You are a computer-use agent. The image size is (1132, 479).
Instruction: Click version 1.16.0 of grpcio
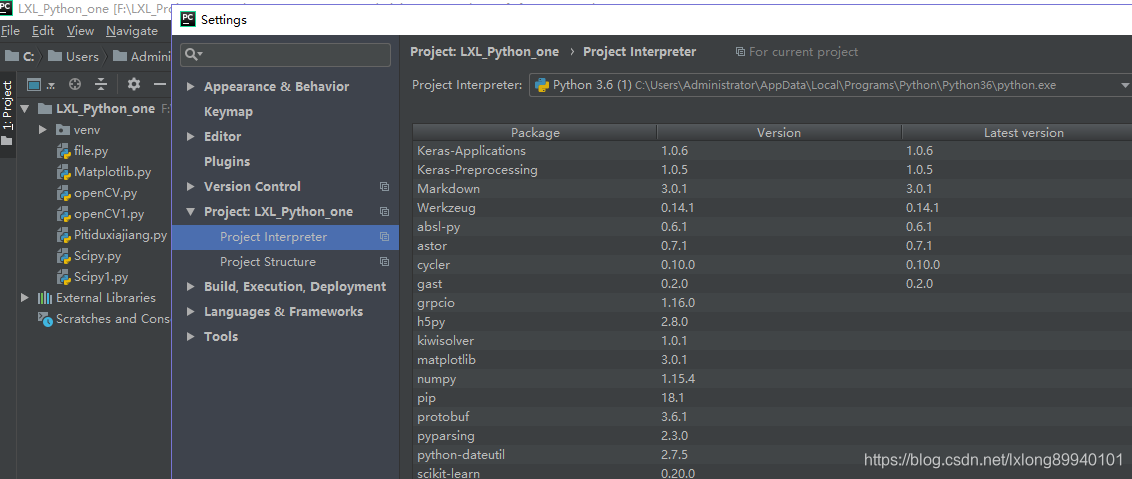678,303
